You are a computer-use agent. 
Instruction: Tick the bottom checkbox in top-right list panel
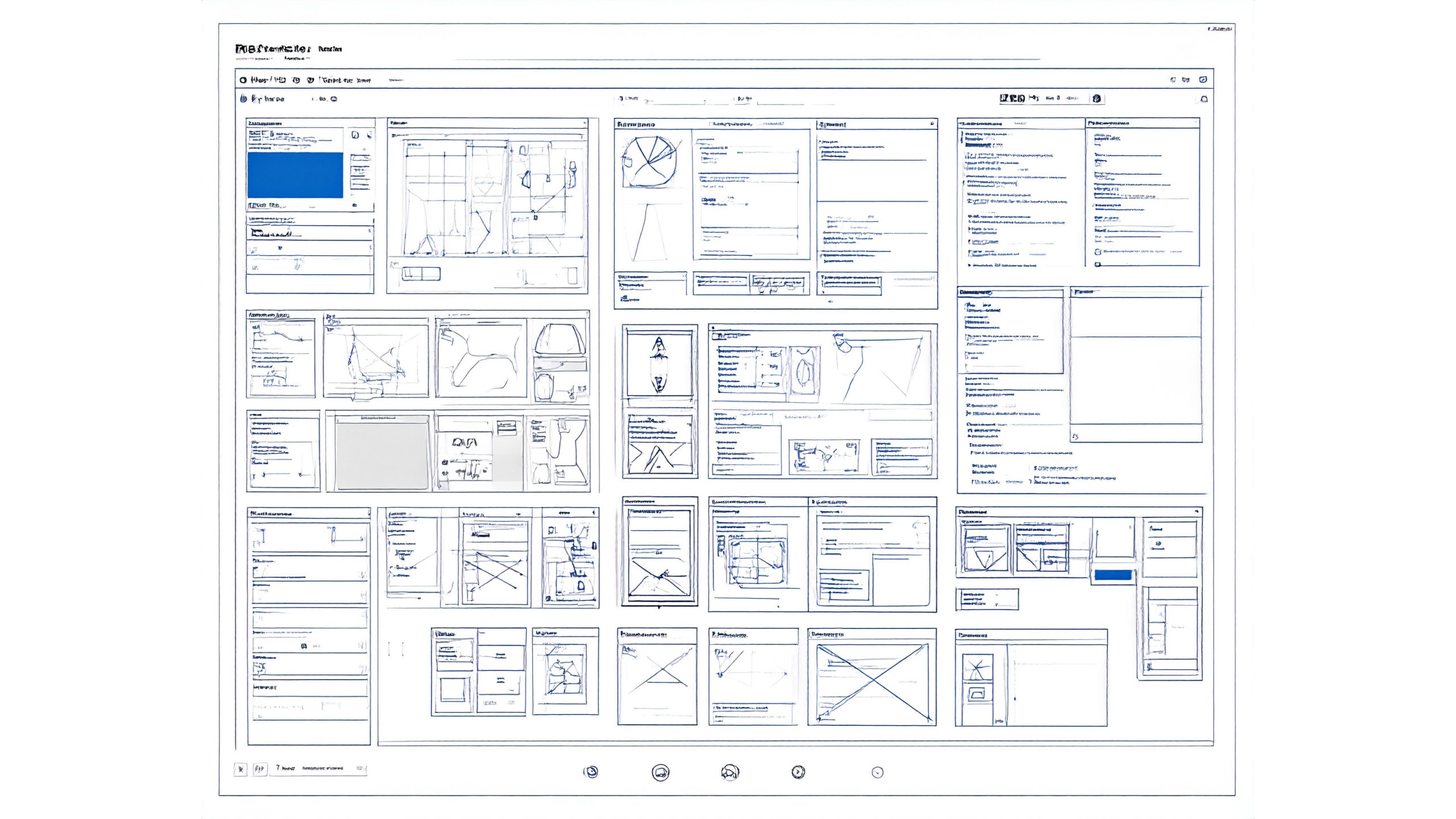pyautogui.click(x=1098, y=264)
